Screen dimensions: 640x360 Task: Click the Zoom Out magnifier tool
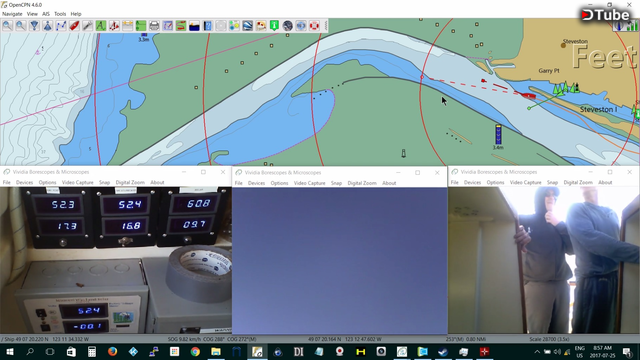click(x=21, y=26)
